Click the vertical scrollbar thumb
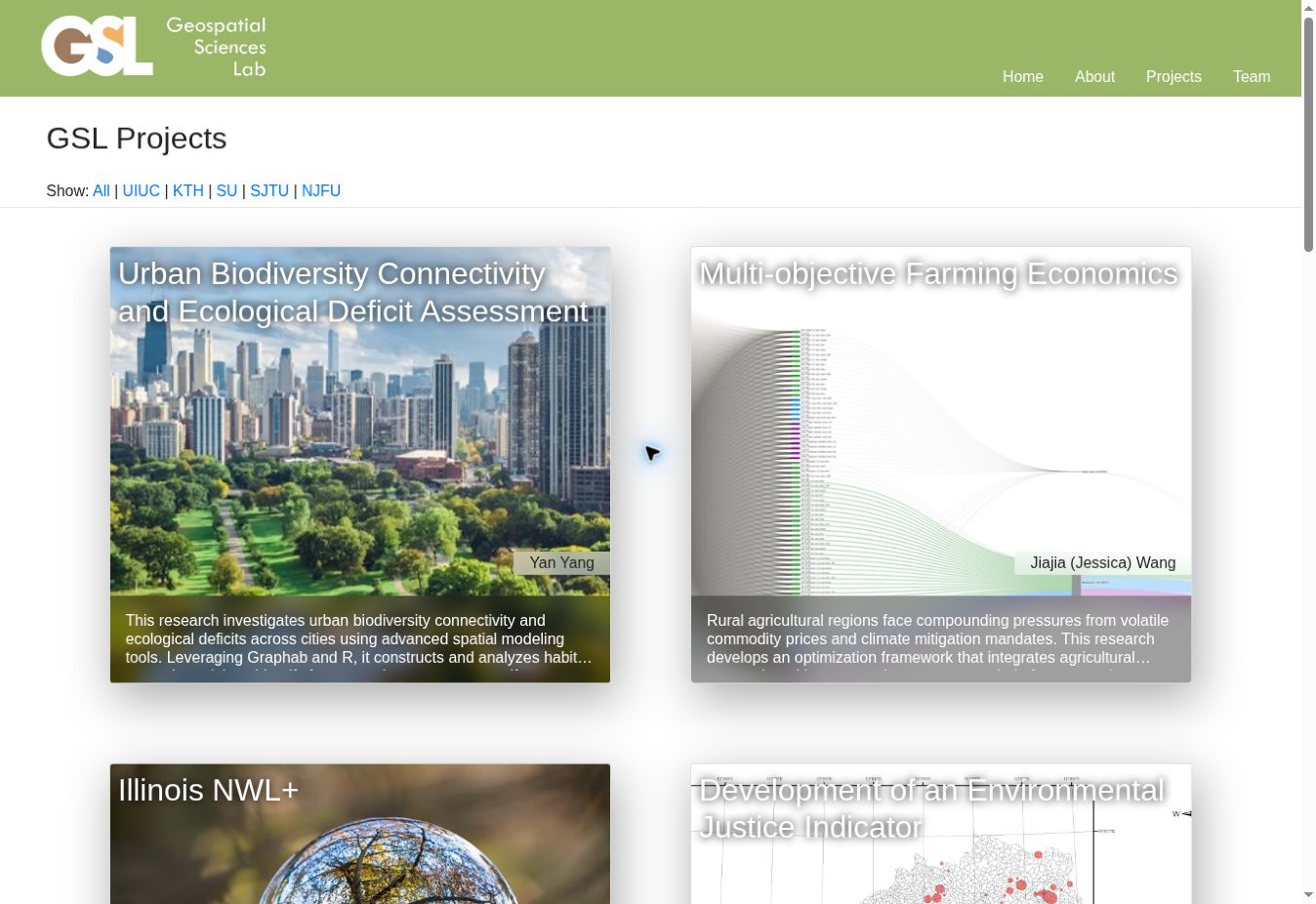This screenshot has height=904, width=1316. pyautogui.click(x=1308, y=135)
